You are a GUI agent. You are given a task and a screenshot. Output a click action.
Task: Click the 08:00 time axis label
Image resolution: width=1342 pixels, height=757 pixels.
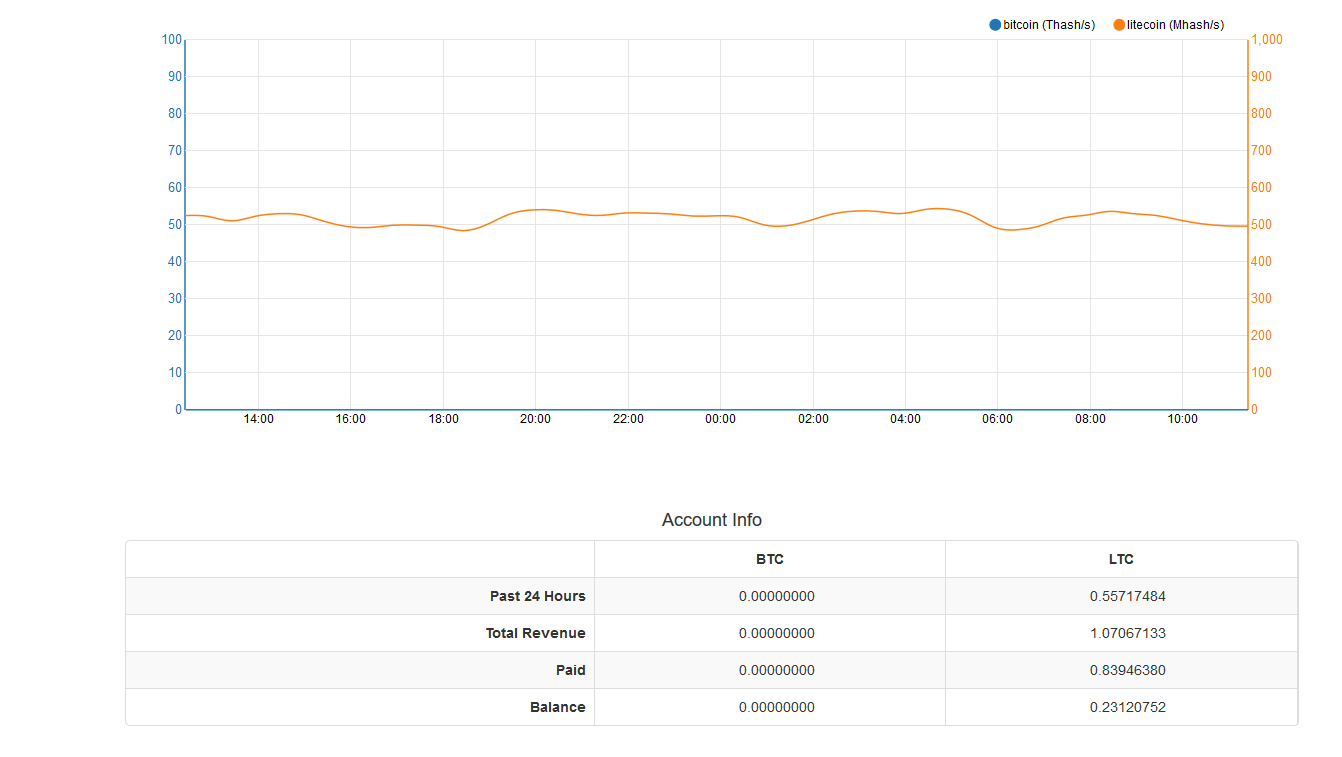click(x=1090, y=419)
